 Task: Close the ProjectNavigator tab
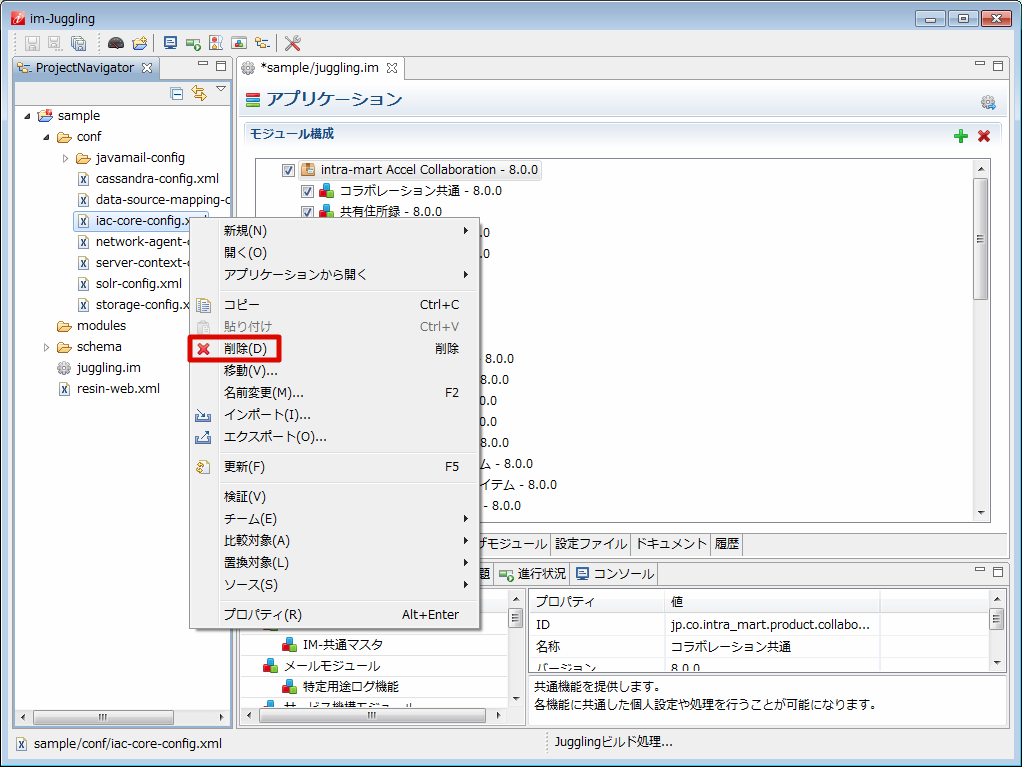point(147,68)
